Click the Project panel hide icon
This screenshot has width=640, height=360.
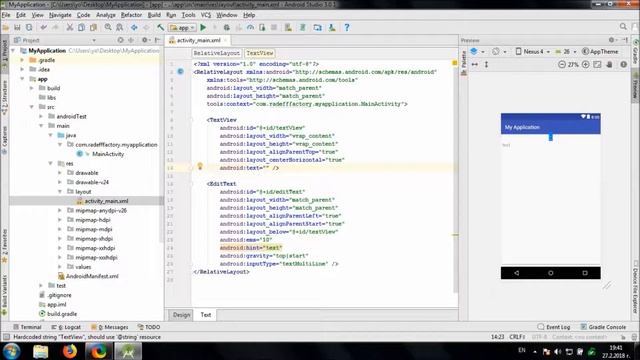pos(158,40)
